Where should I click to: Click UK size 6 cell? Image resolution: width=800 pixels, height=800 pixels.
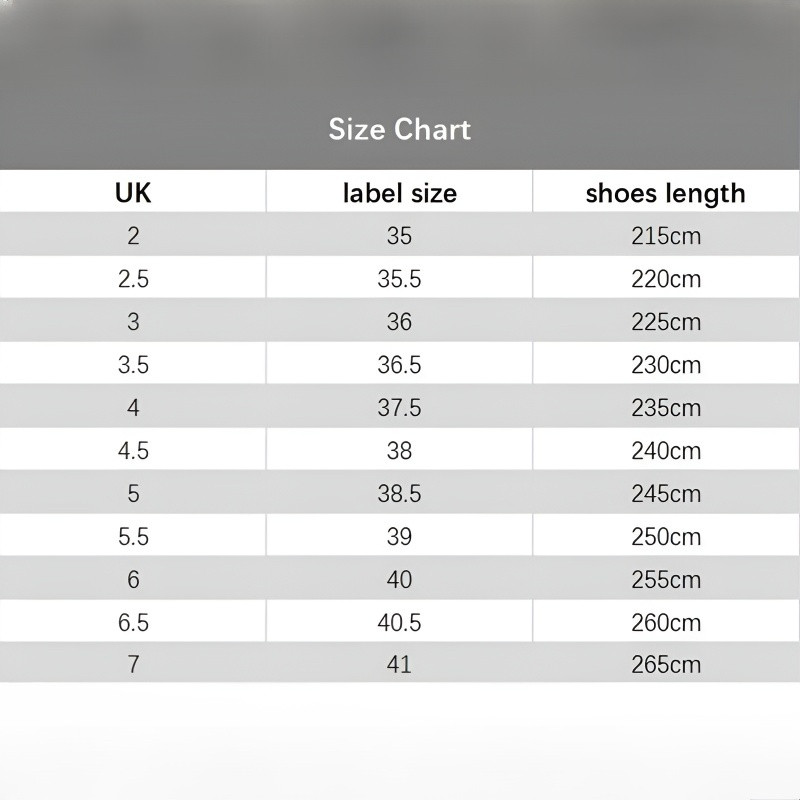133,580
